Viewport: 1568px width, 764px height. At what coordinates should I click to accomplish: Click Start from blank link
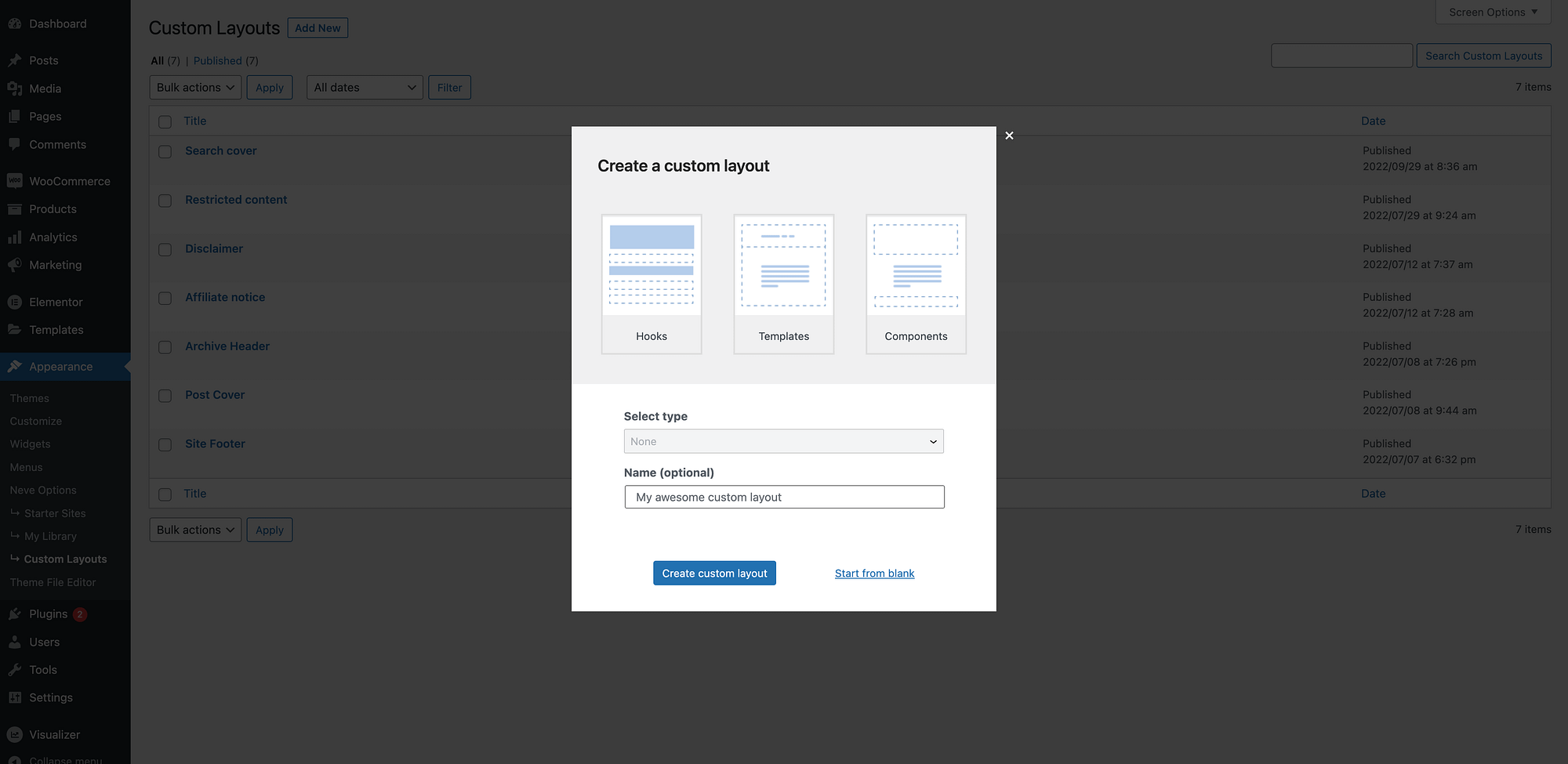coord(874,573)
